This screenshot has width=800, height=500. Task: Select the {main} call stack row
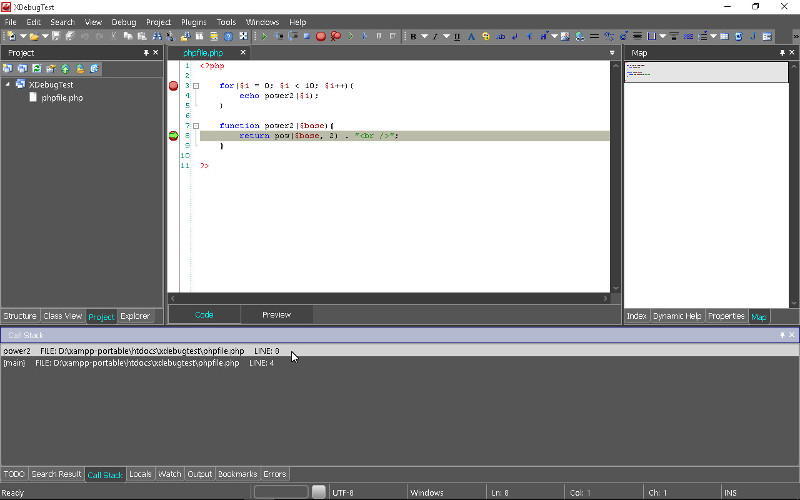[x=400, y=363]
